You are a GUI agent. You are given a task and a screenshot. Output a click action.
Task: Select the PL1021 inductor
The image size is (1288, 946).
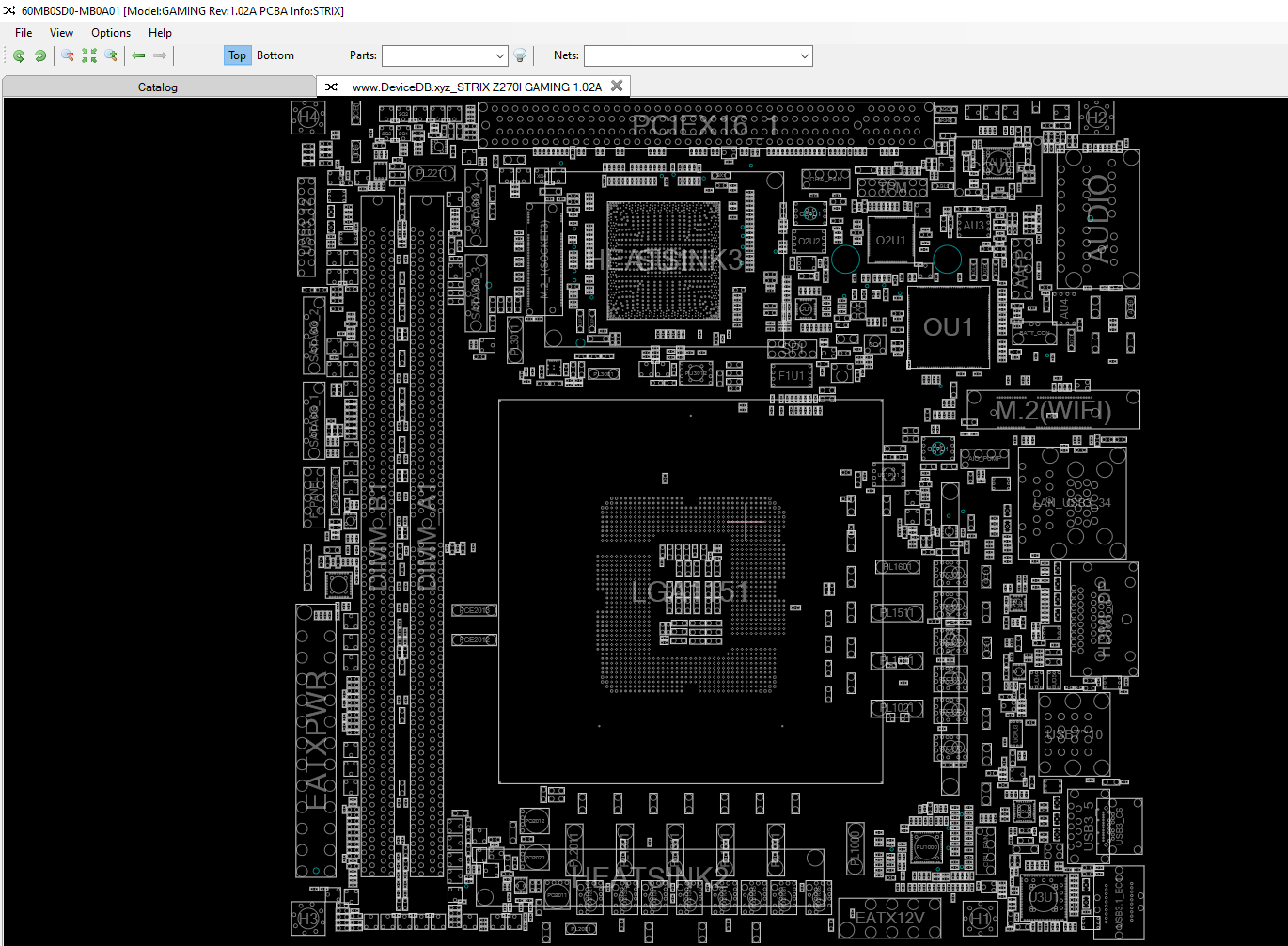pyautogui.click(x=897, y=708)
